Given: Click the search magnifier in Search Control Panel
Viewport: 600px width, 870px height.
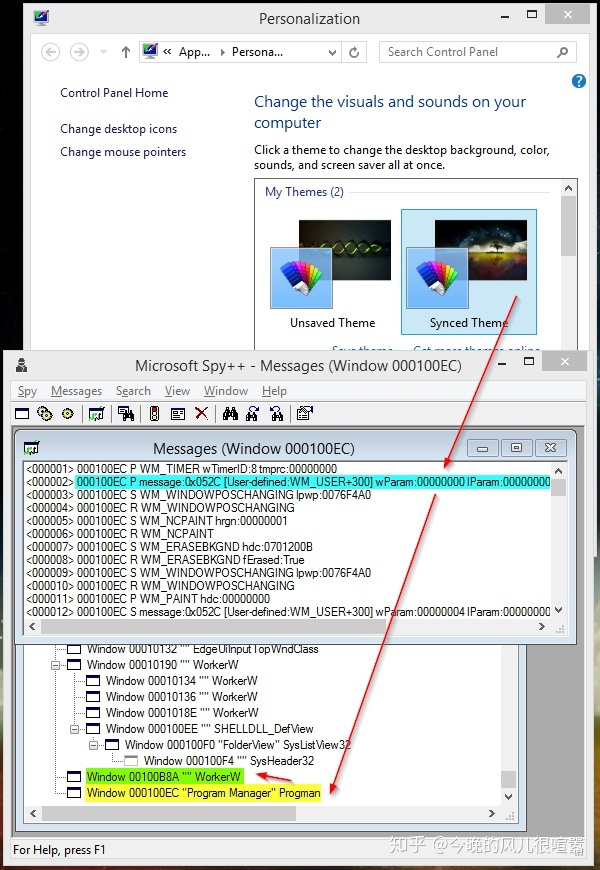Looking at the screenshot, I should [562, 52].
